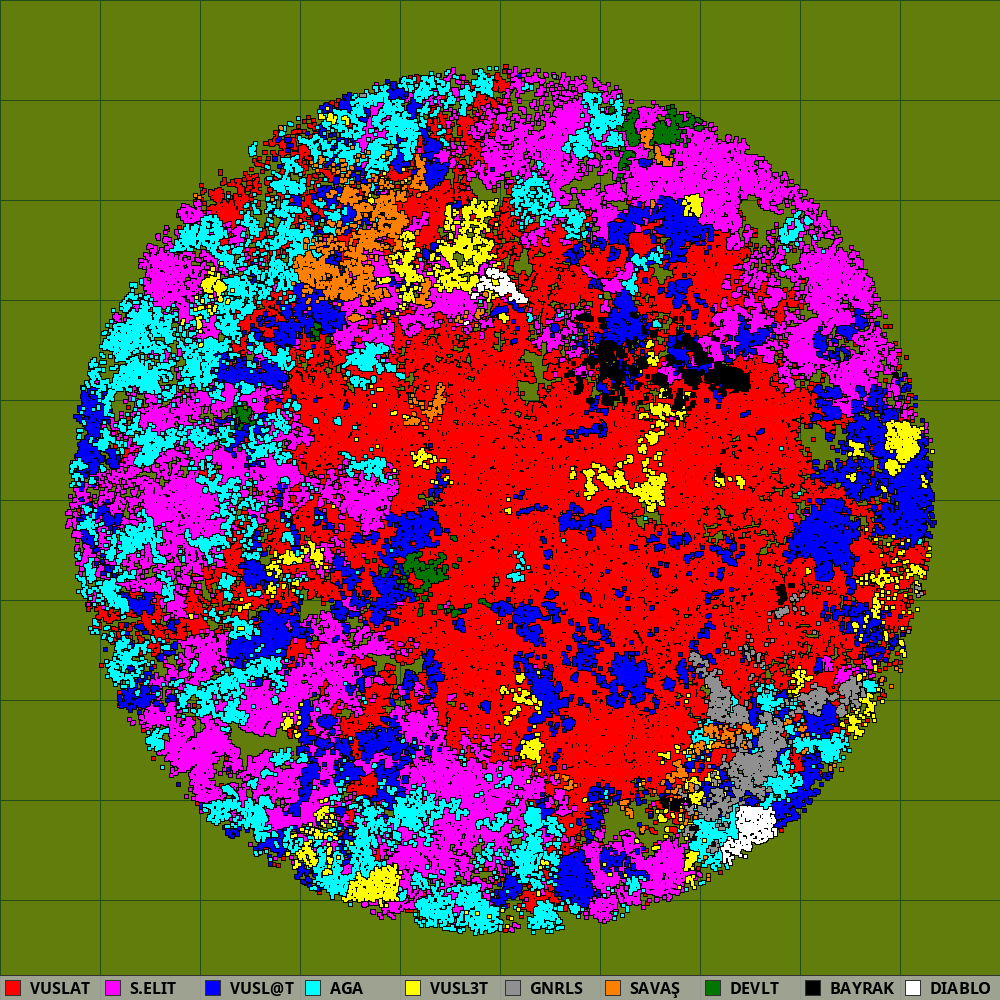Click the blue VUSL@T legend swatch

tap(213, 988)
